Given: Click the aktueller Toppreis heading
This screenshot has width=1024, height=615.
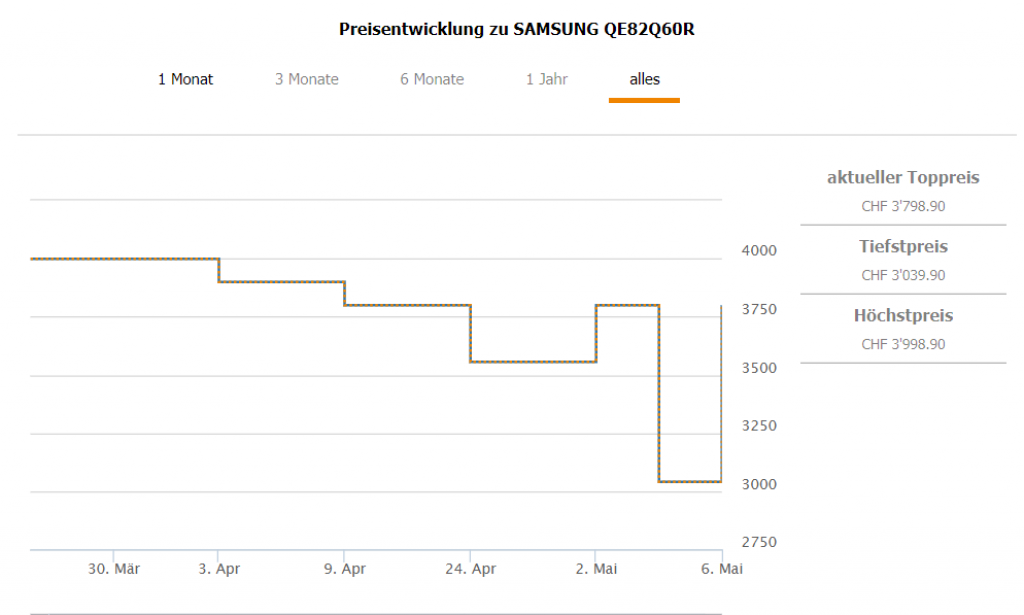Looking at the screenshot, I should (x=903, y=178).
